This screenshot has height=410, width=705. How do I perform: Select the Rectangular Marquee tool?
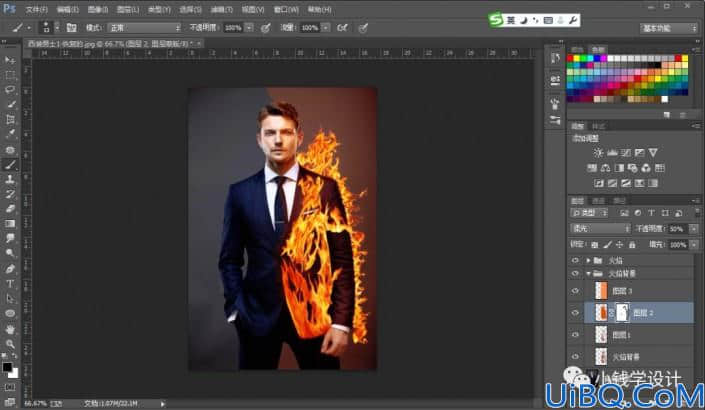click(10, 75)
